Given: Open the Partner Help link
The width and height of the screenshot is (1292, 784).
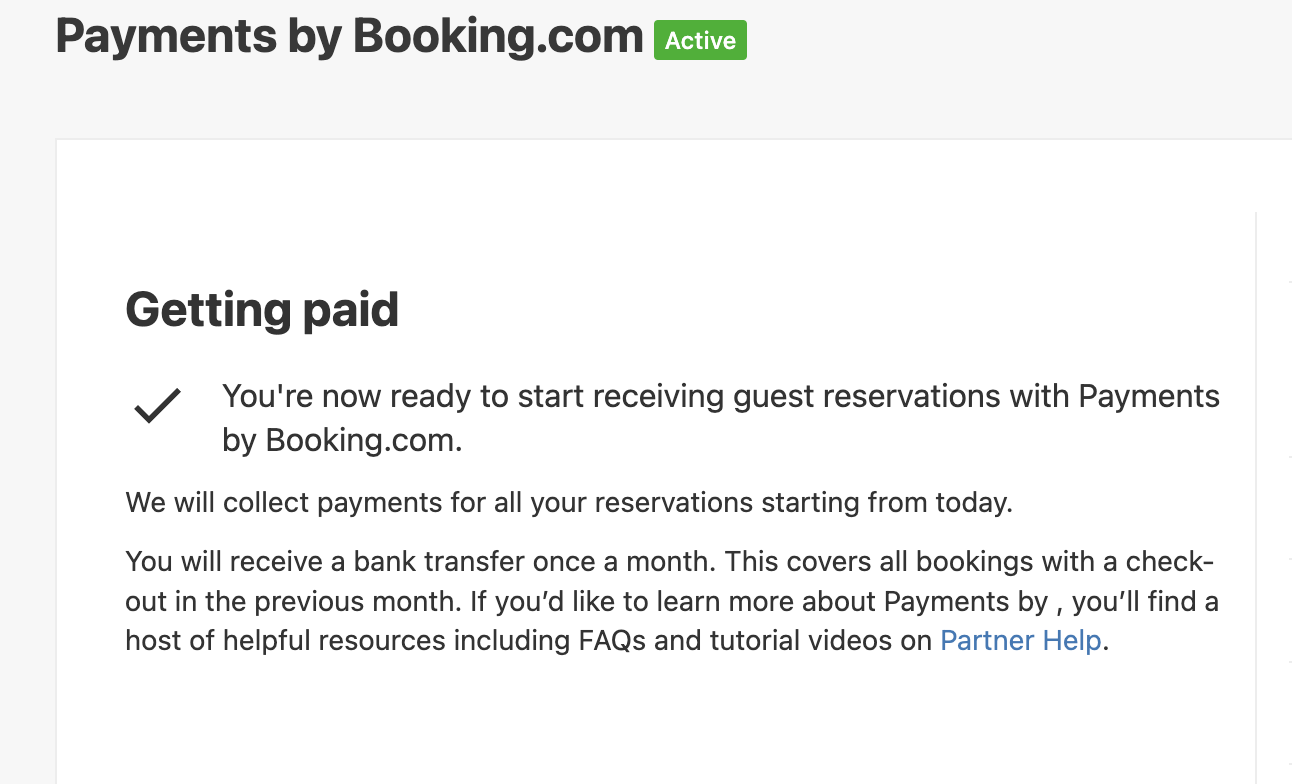Looking at the screenshot, I should click(x=1020, y=640).
